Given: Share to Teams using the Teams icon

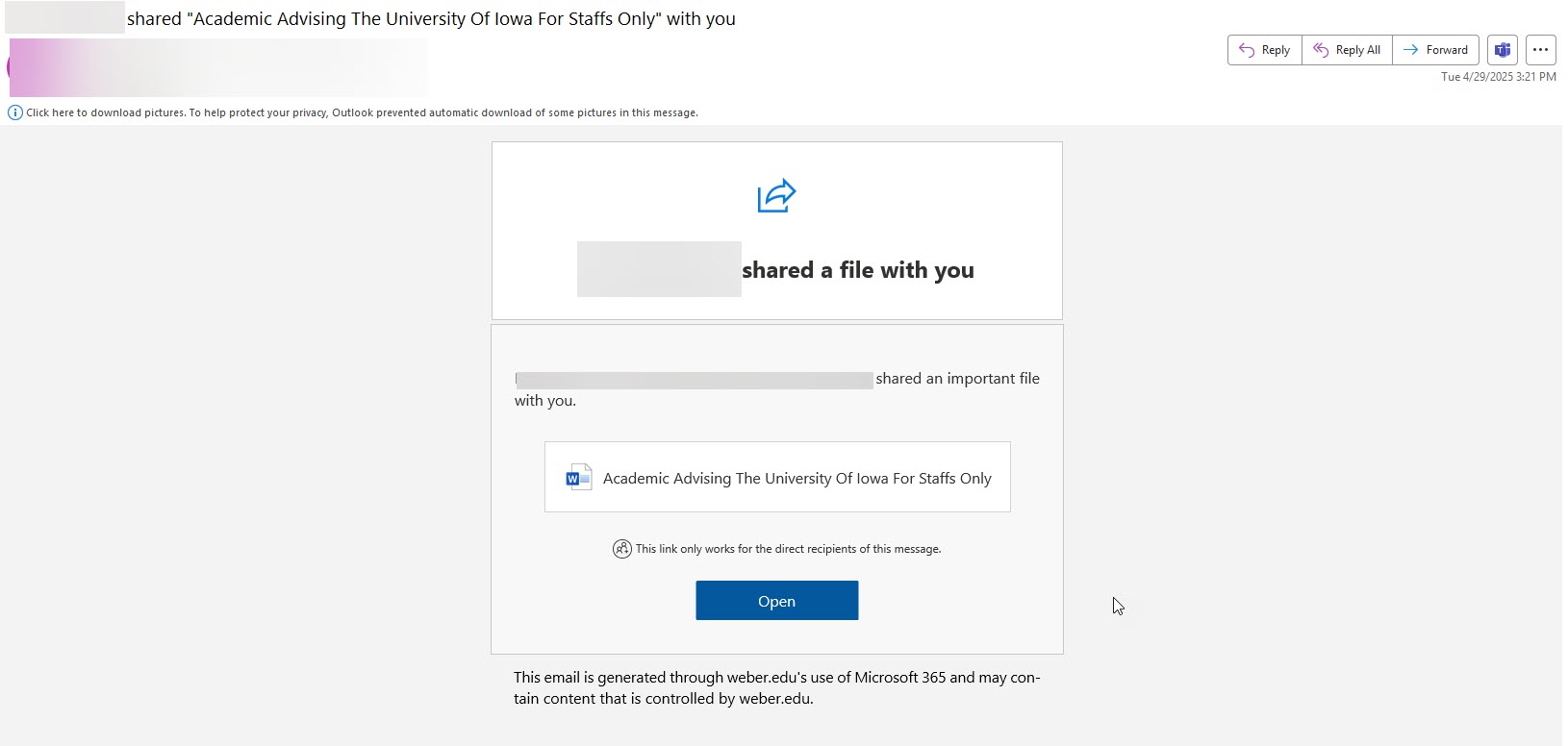Looking at the screenshot, I should pos(1502,50).
